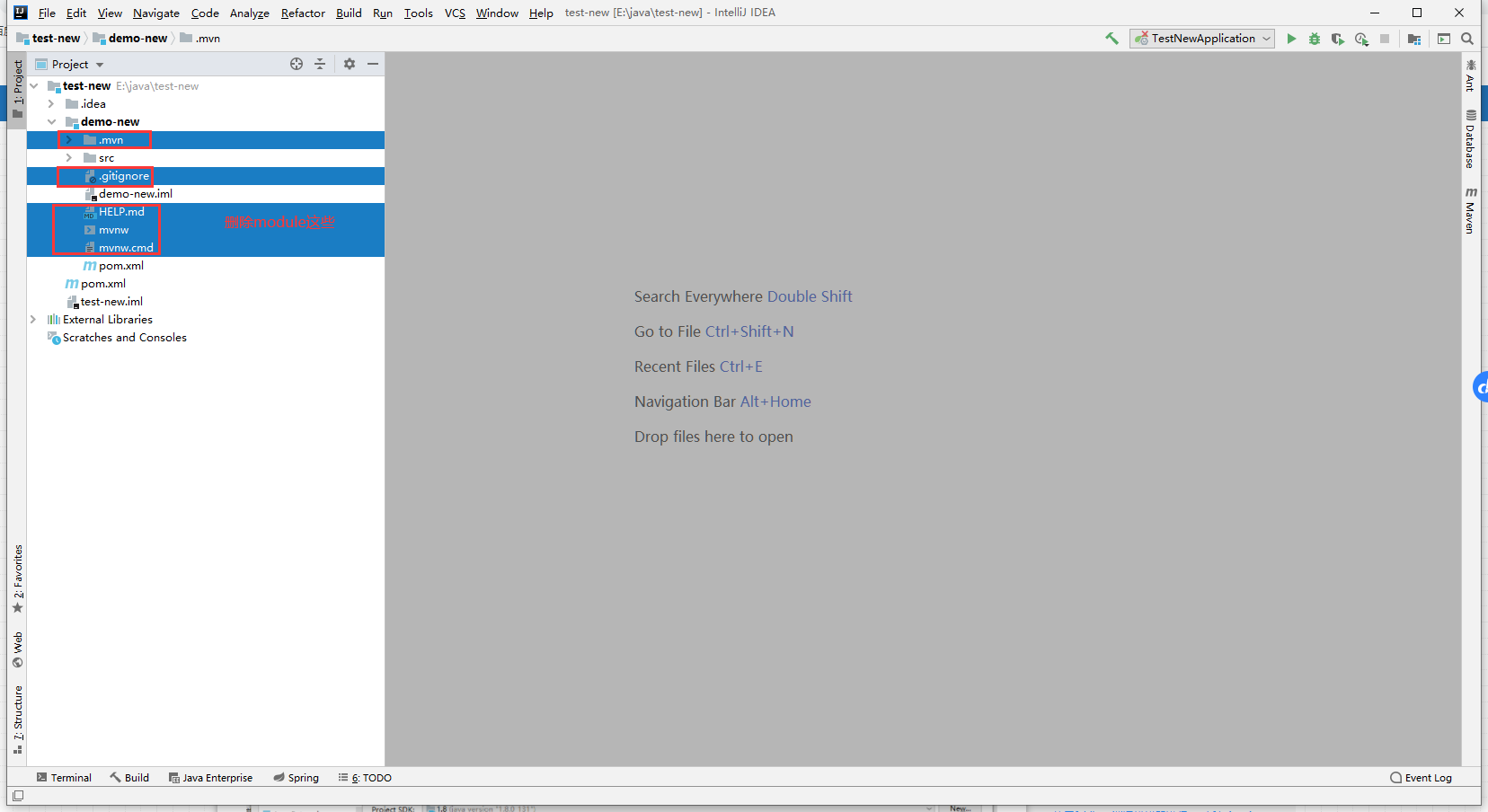Open the 7: Structure side tab
Viewport: 1488px width, 812px height.
(x=17, y=719)
